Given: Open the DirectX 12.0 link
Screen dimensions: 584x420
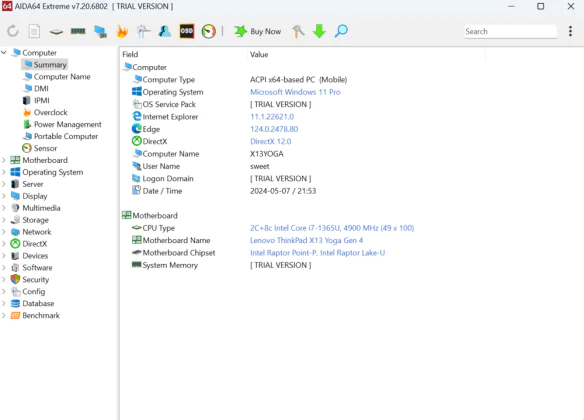Looking at the screenshot, I should click(x=270, y=141).
